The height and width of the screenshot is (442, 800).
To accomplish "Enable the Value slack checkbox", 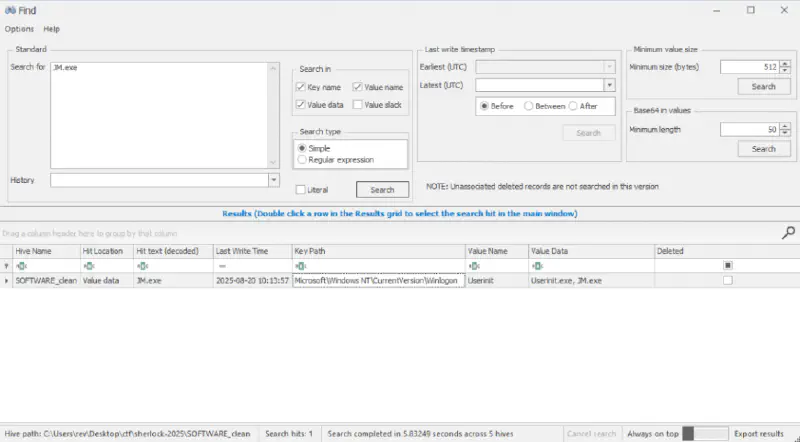I will pos(358,105).
